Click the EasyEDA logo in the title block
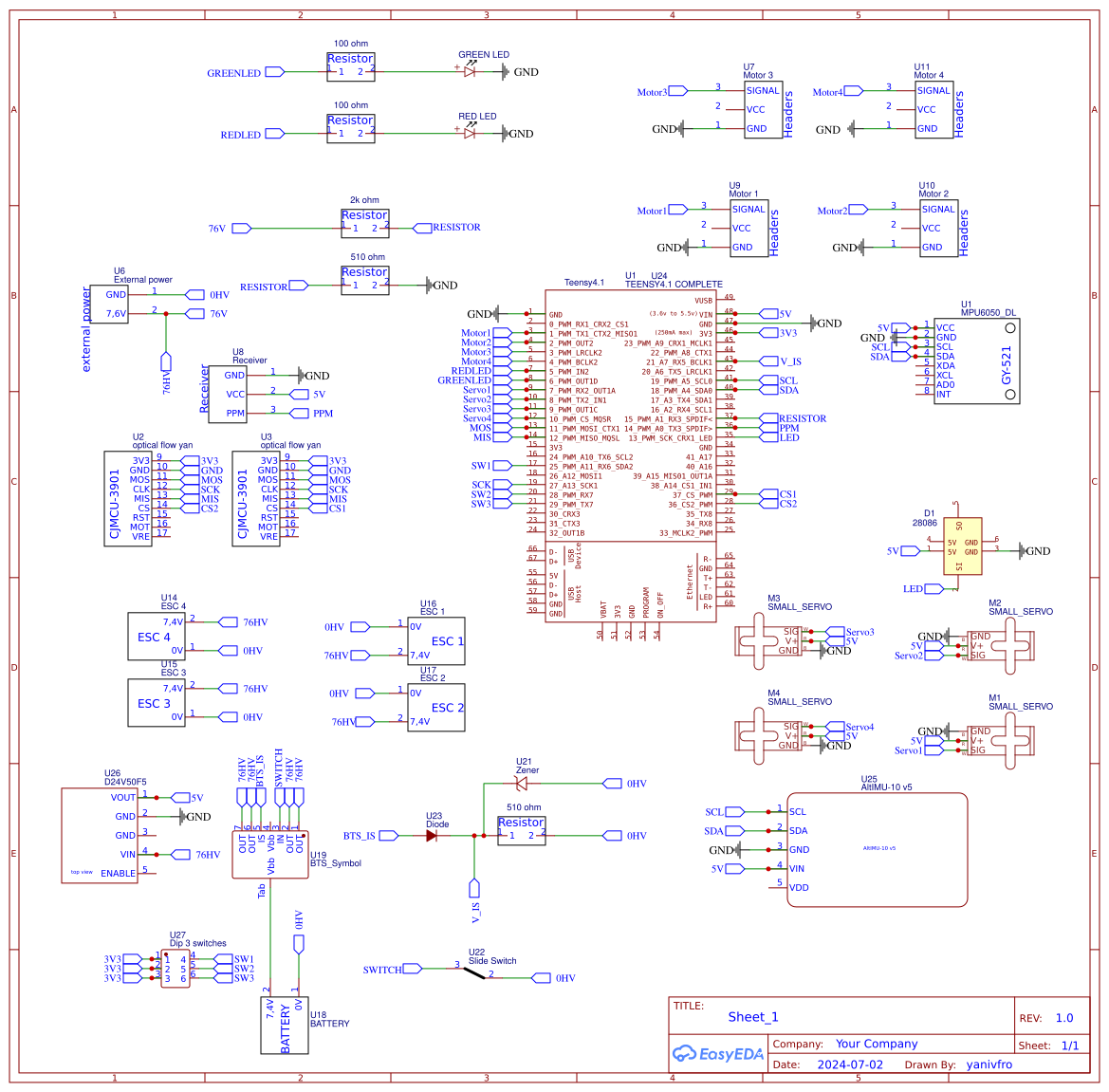Viewport: 1109px width, 1092px height. (x=718, y=1053)
